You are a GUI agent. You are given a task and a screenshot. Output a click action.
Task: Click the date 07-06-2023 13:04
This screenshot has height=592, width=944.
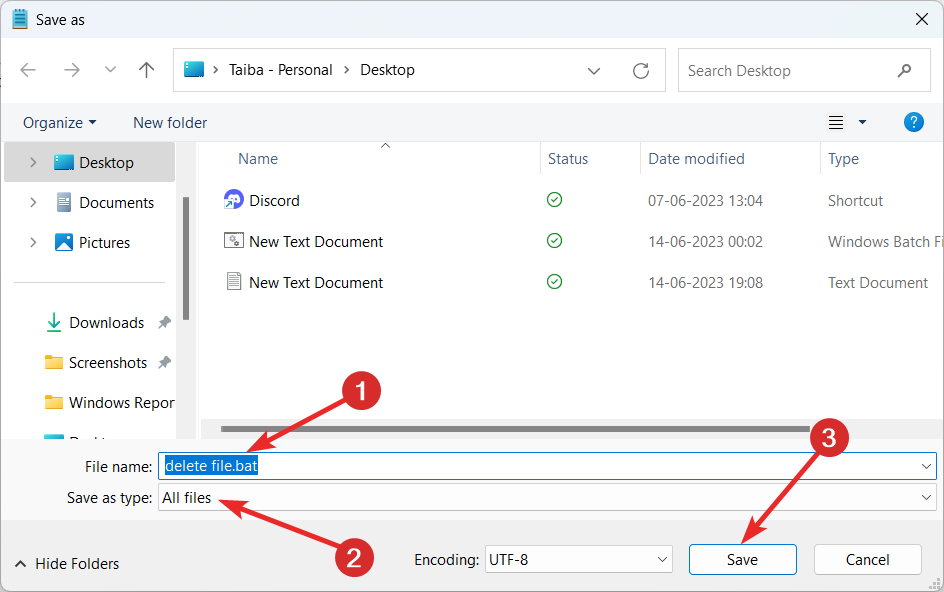pos(705,201)
